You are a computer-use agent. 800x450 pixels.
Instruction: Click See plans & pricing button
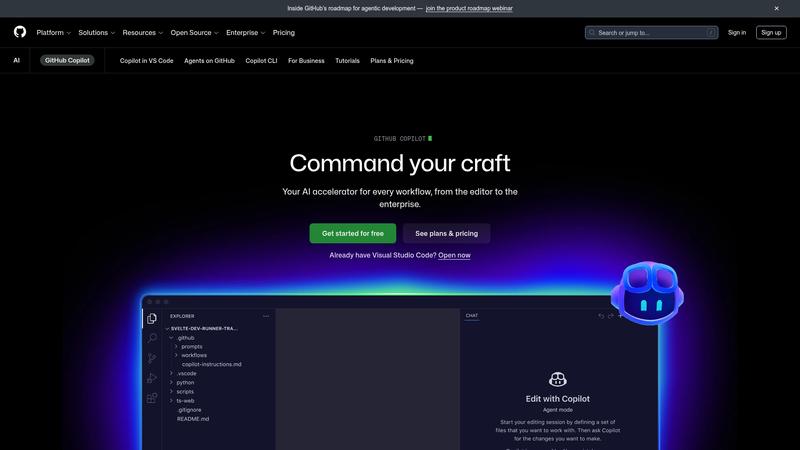pyautogui.click(x=446, y=233)
